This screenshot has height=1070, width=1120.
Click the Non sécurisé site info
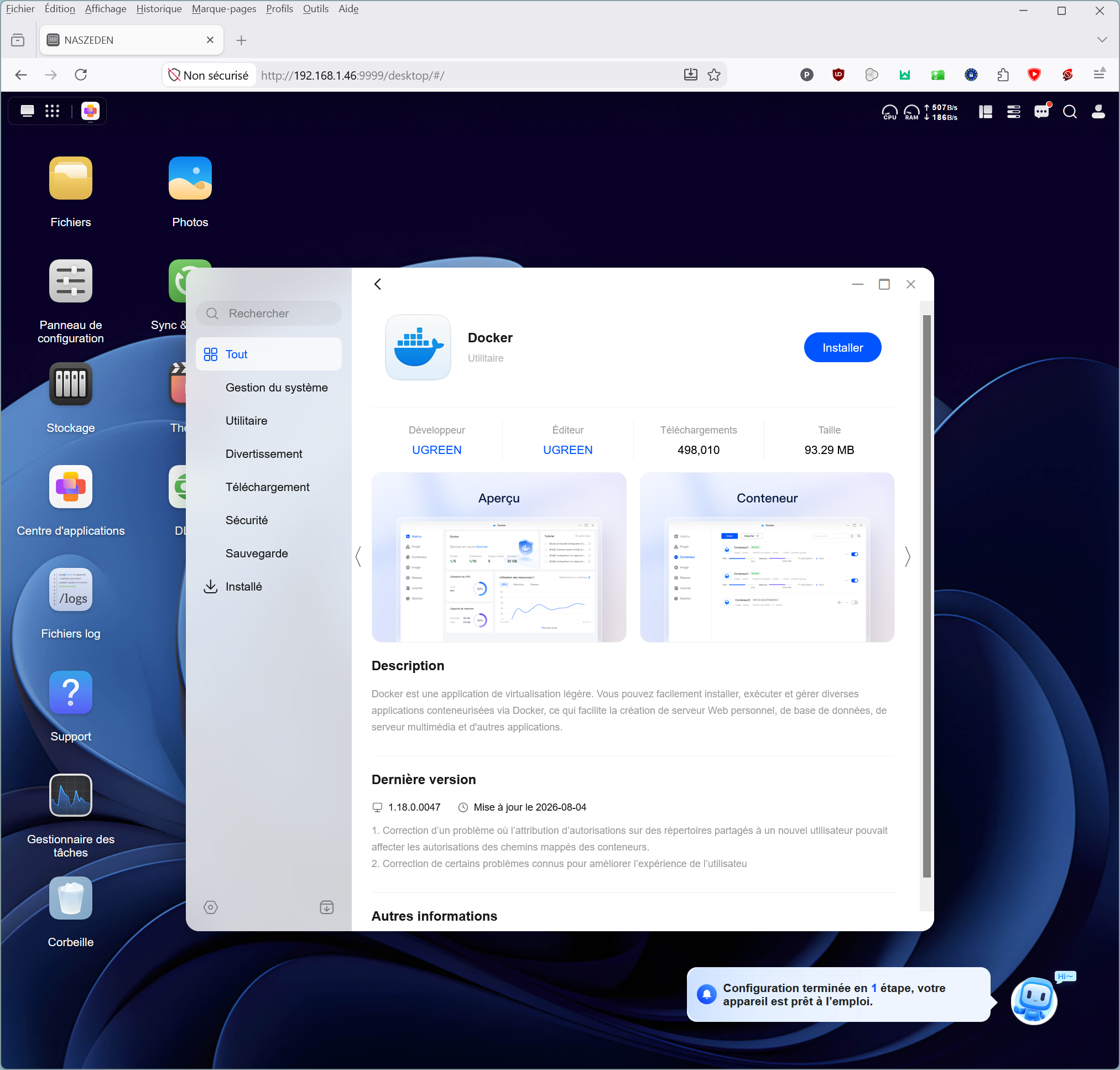(x=209, y=75)
